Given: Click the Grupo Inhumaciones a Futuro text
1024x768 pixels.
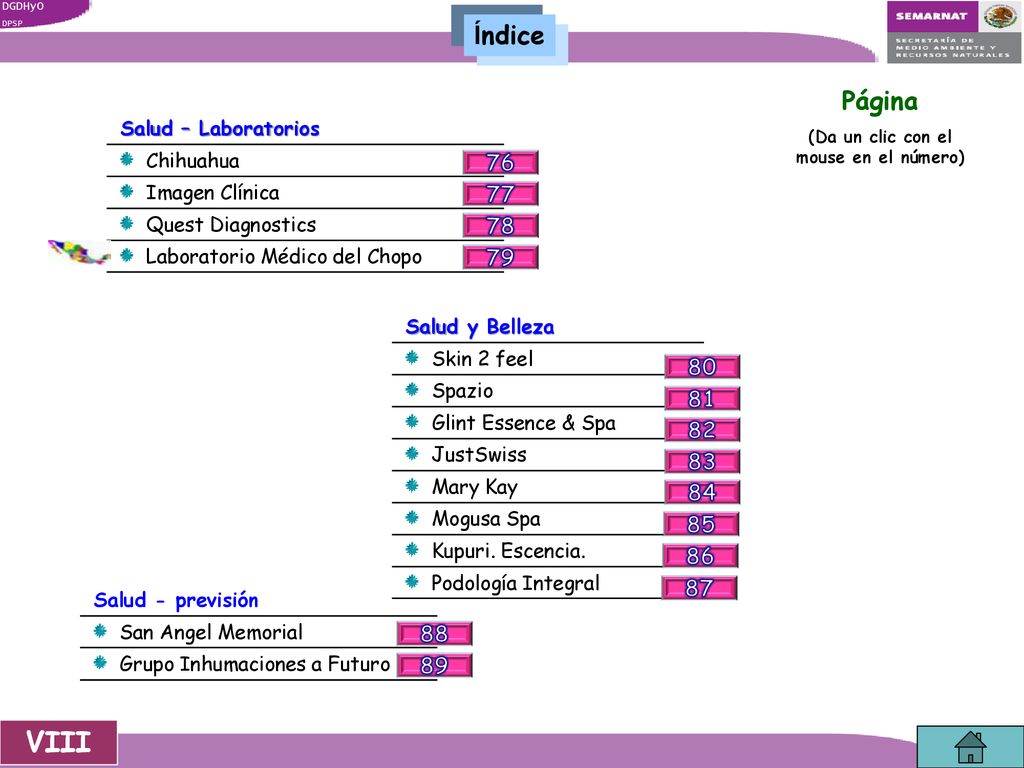Looking at the screenshot, I should 255,664.
